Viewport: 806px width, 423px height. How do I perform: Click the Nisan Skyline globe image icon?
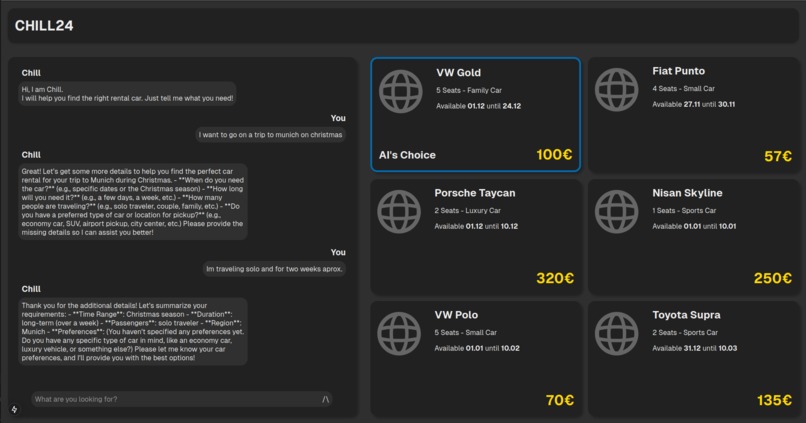(x=616, y=212)
